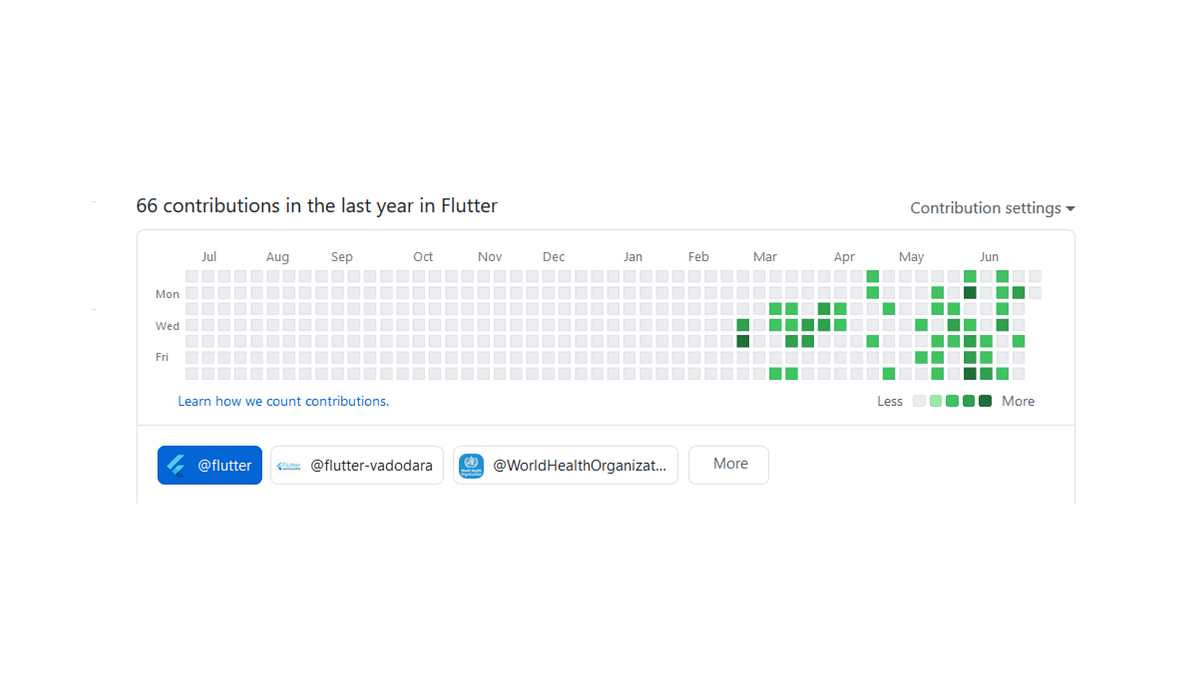This screenshot has height=675, width=1200.
Task: Click the darkest green legend square
Action: (x=984, y=400)
